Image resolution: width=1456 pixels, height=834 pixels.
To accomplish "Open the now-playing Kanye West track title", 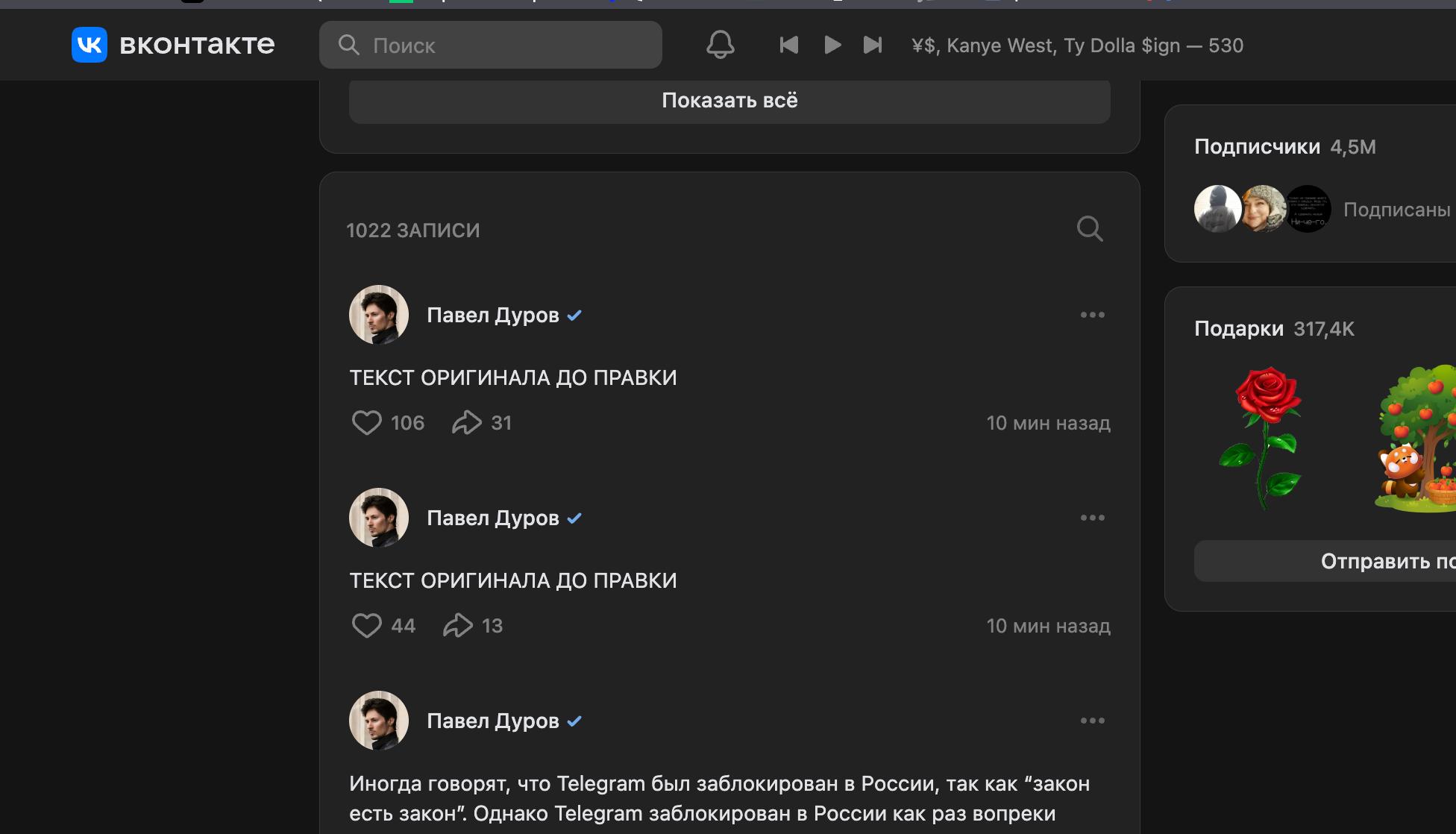I will 1077,46.
